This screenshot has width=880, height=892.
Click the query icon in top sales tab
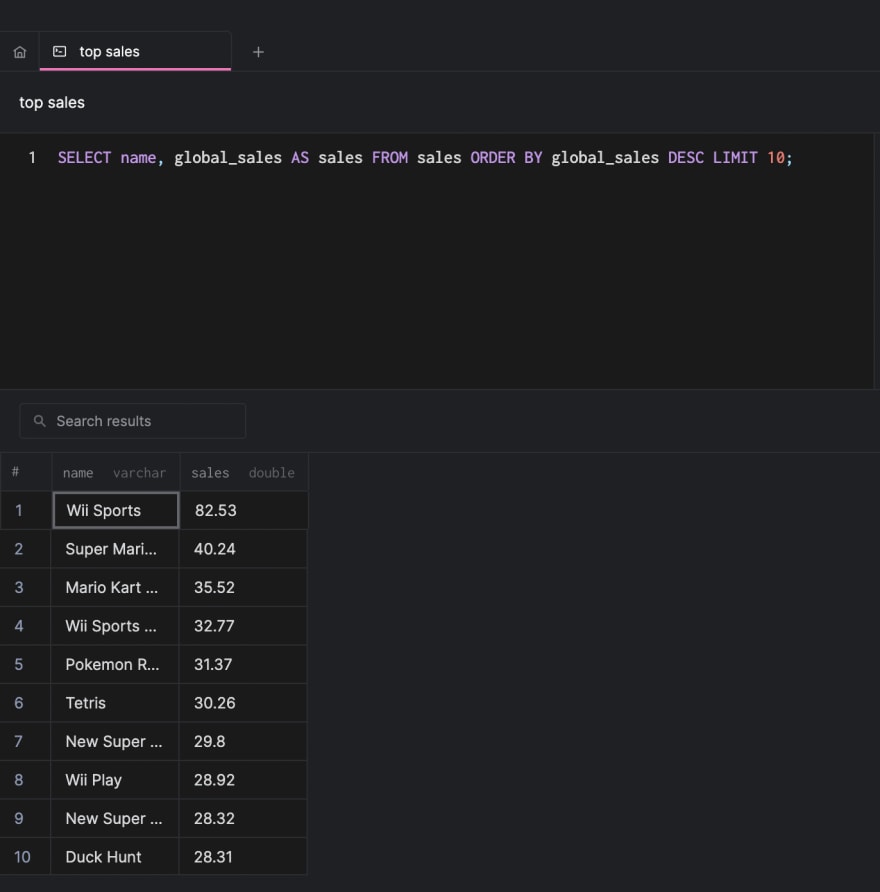pos(60,52)
